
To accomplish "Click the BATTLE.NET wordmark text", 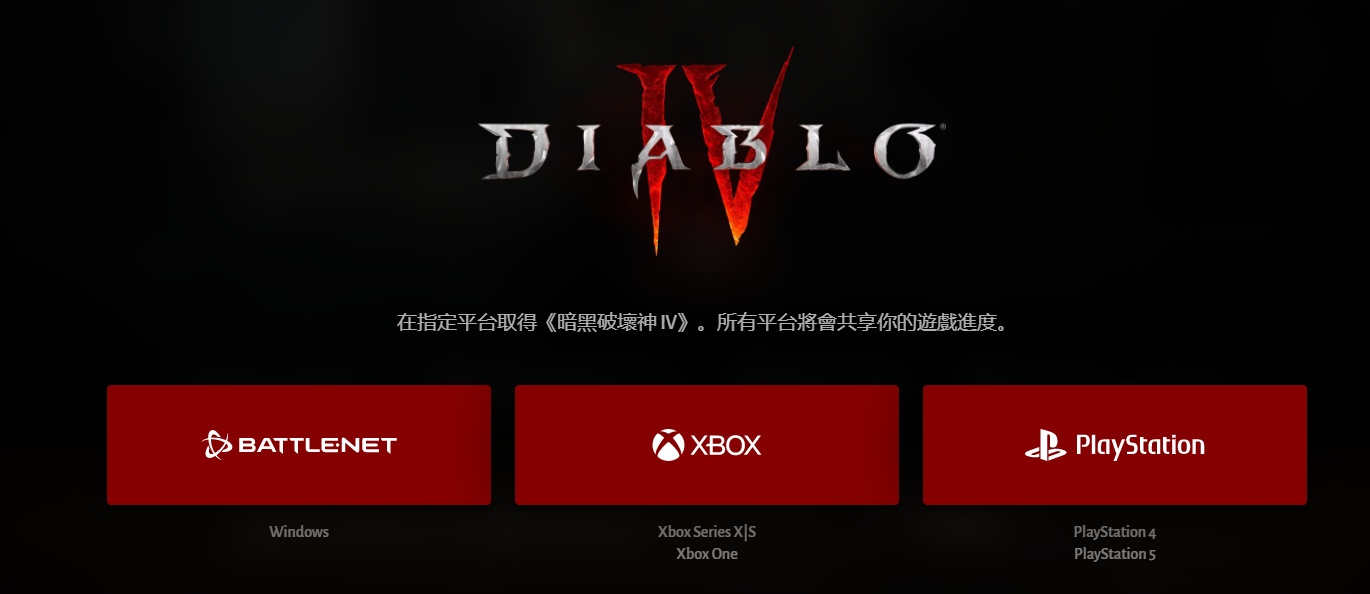I will click(318, 445).
